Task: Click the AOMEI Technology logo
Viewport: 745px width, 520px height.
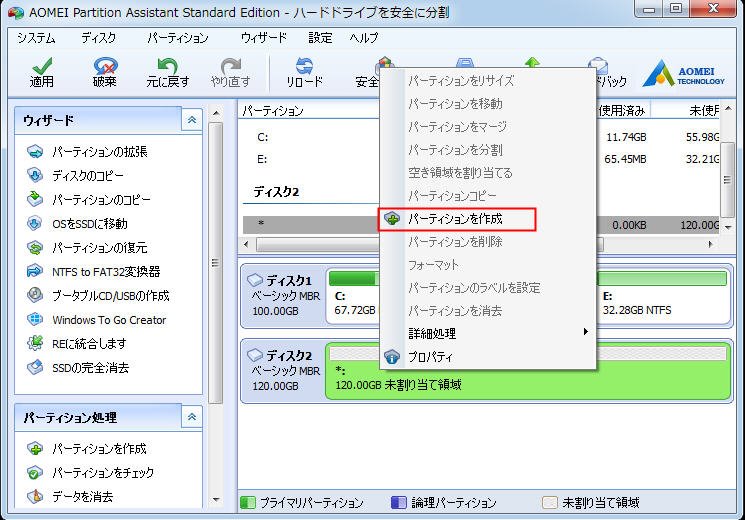Action: pos(684,74)
